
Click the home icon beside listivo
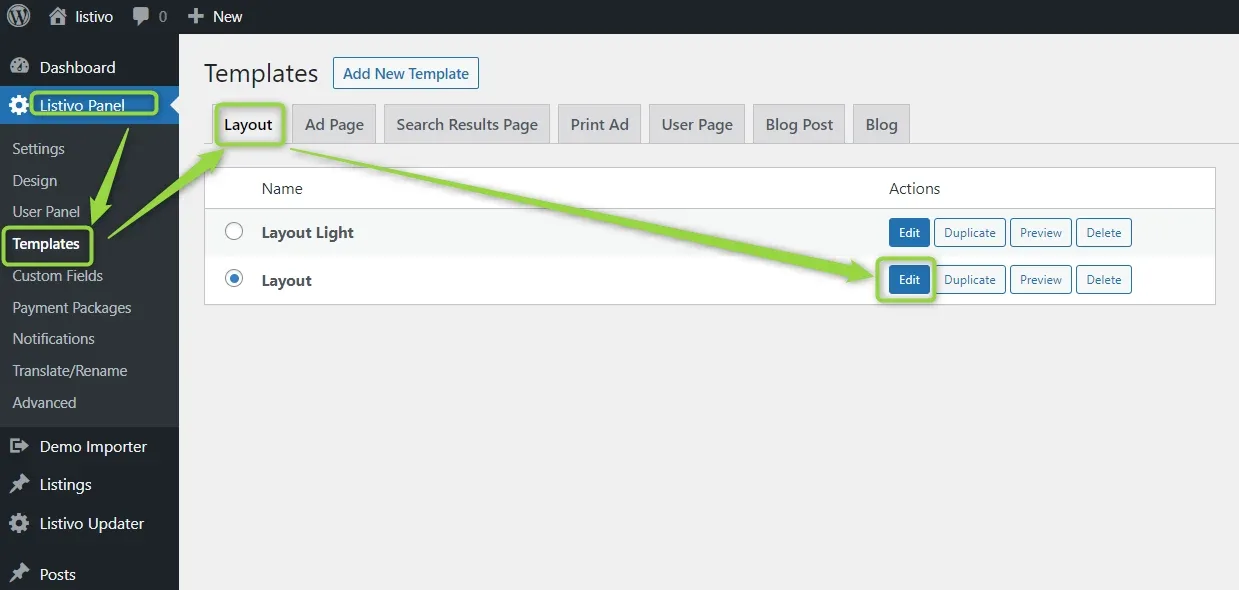point(58,16)
